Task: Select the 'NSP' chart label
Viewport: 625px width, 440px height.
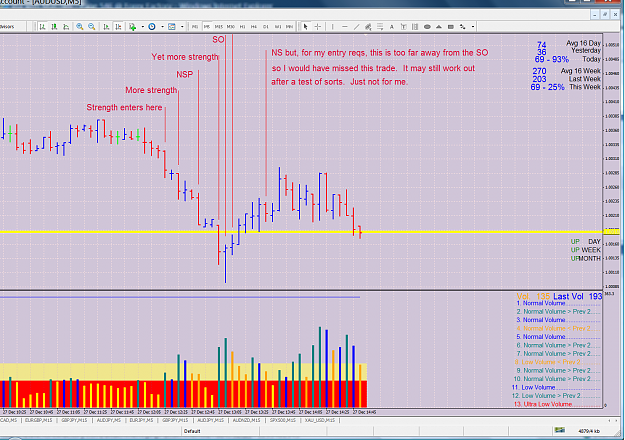Action: tap(185, 75)
